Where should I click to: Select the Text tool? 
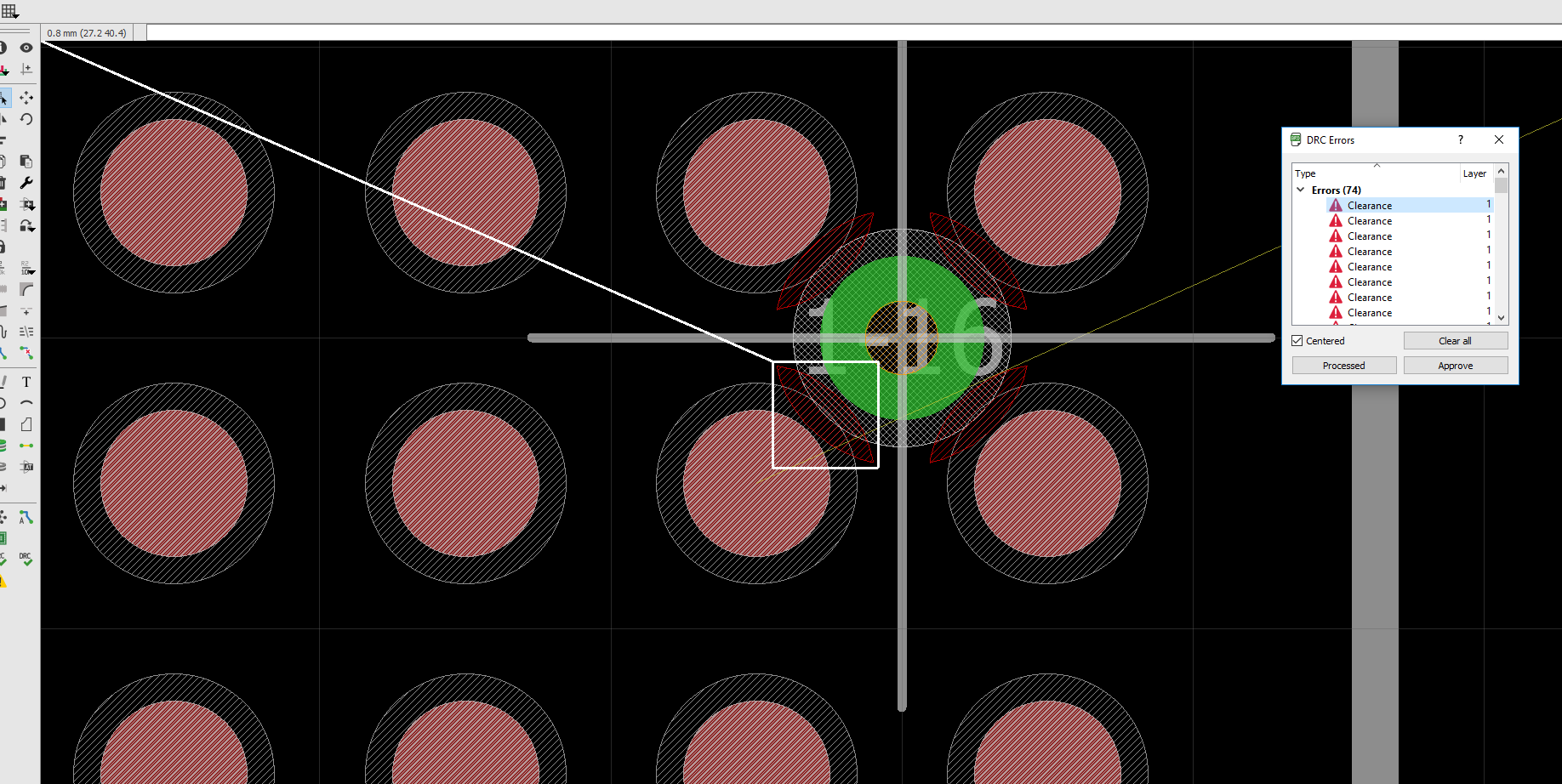(26, 382)
